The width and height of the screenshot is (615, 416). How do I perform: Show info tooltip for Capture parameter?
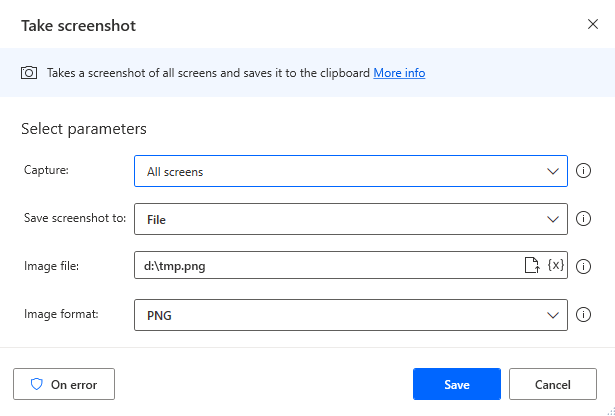[x=585, y=171]
